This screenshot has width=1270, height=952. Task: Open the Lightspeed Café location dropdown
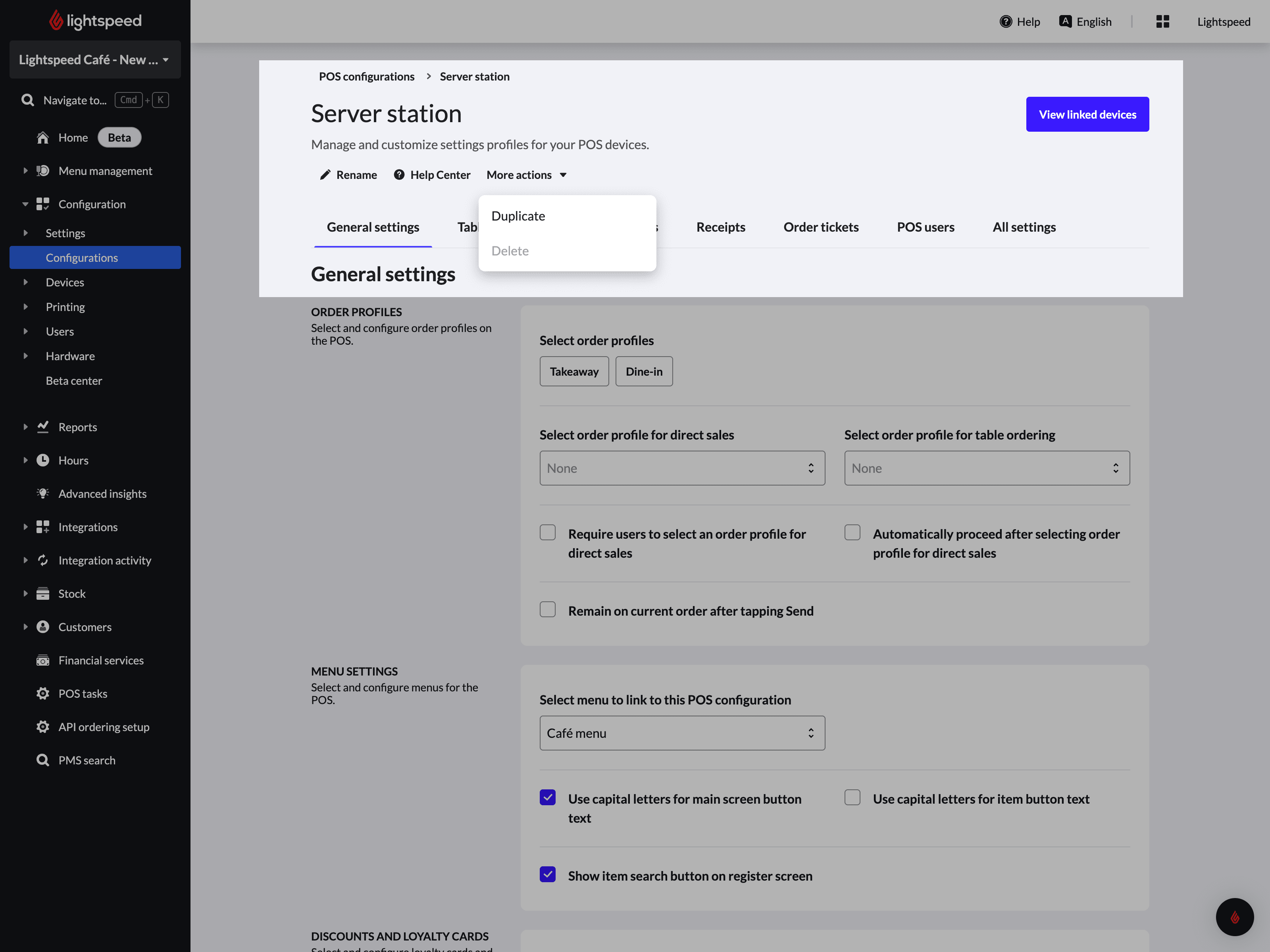click(95, 59)
